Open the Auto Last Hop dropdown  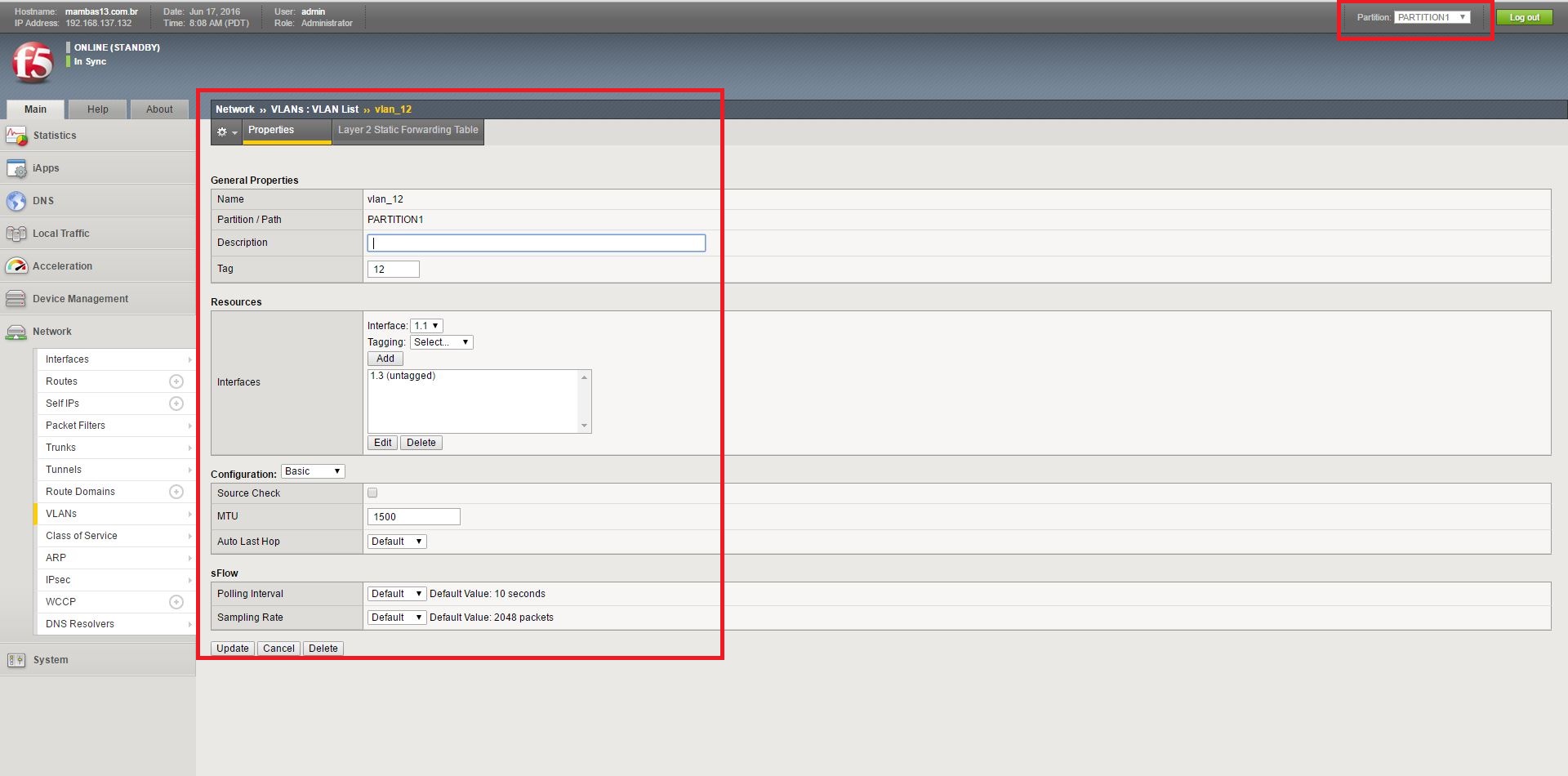pos(396,542)
